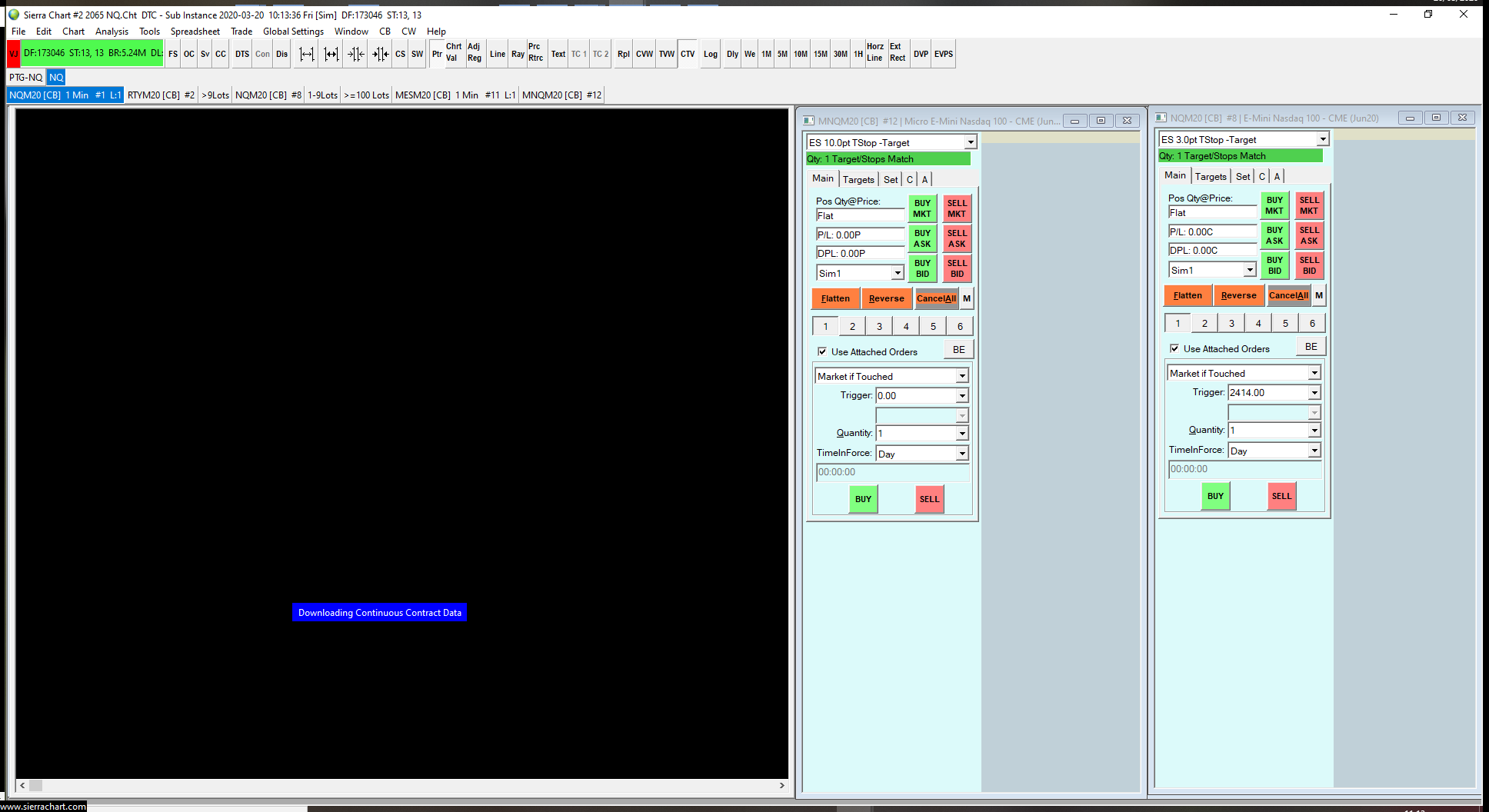
Task: Open Quantity dropdown in MNQM20 window
Action: pos(962,433)
